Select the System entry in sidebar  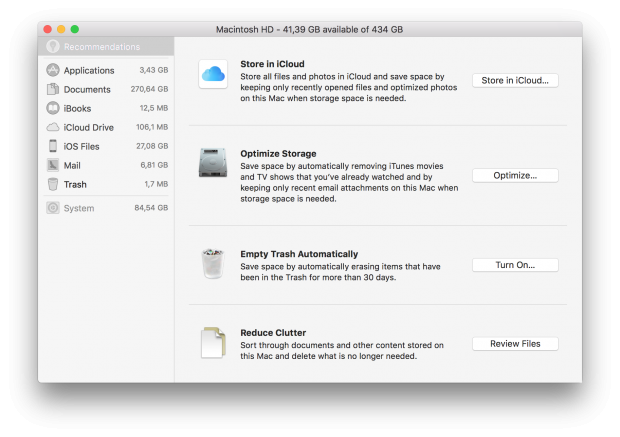tap(78, 208)
